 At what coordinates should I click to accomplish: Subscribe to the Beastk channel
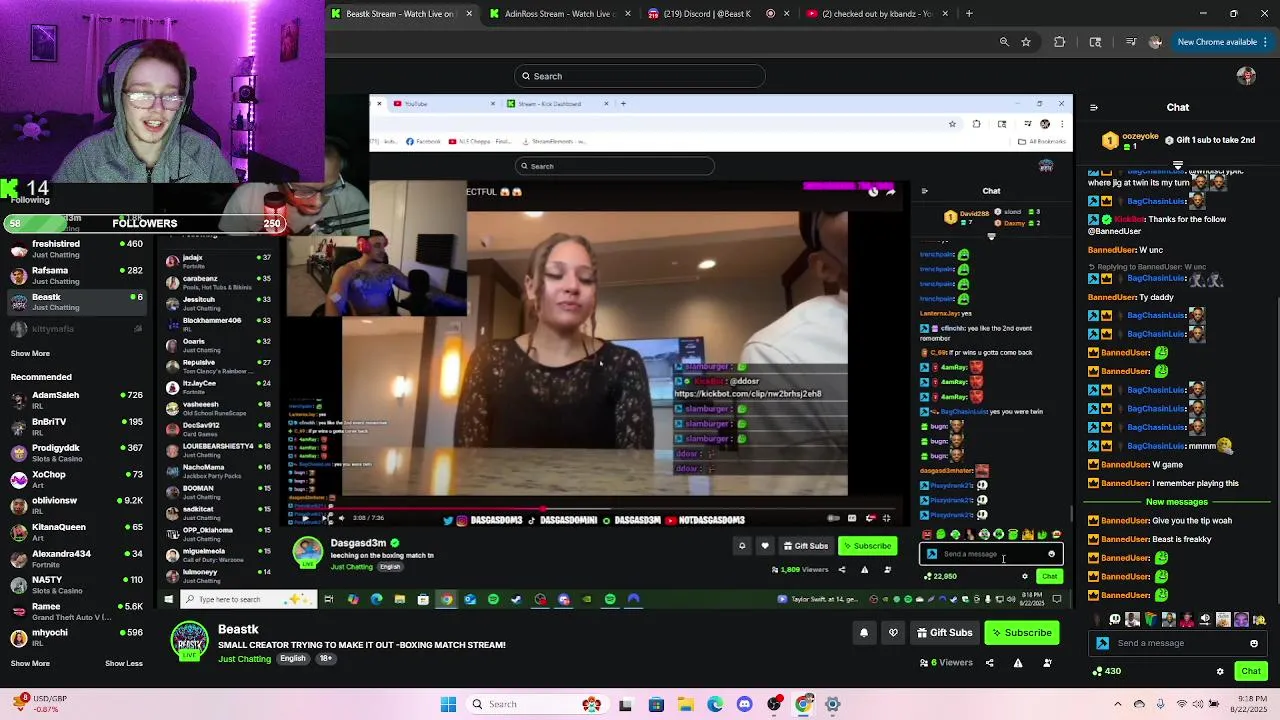point(1021,633)
